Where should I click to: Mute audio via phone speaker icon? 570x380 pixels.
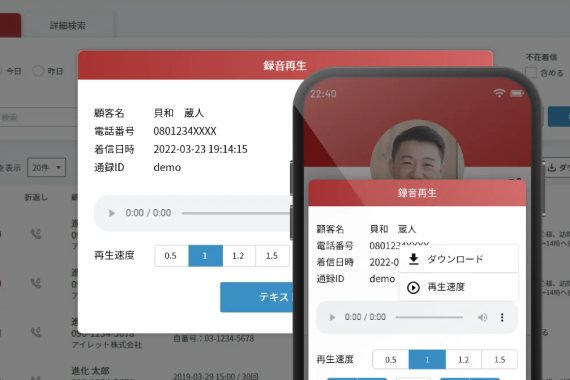click(482, 317)
